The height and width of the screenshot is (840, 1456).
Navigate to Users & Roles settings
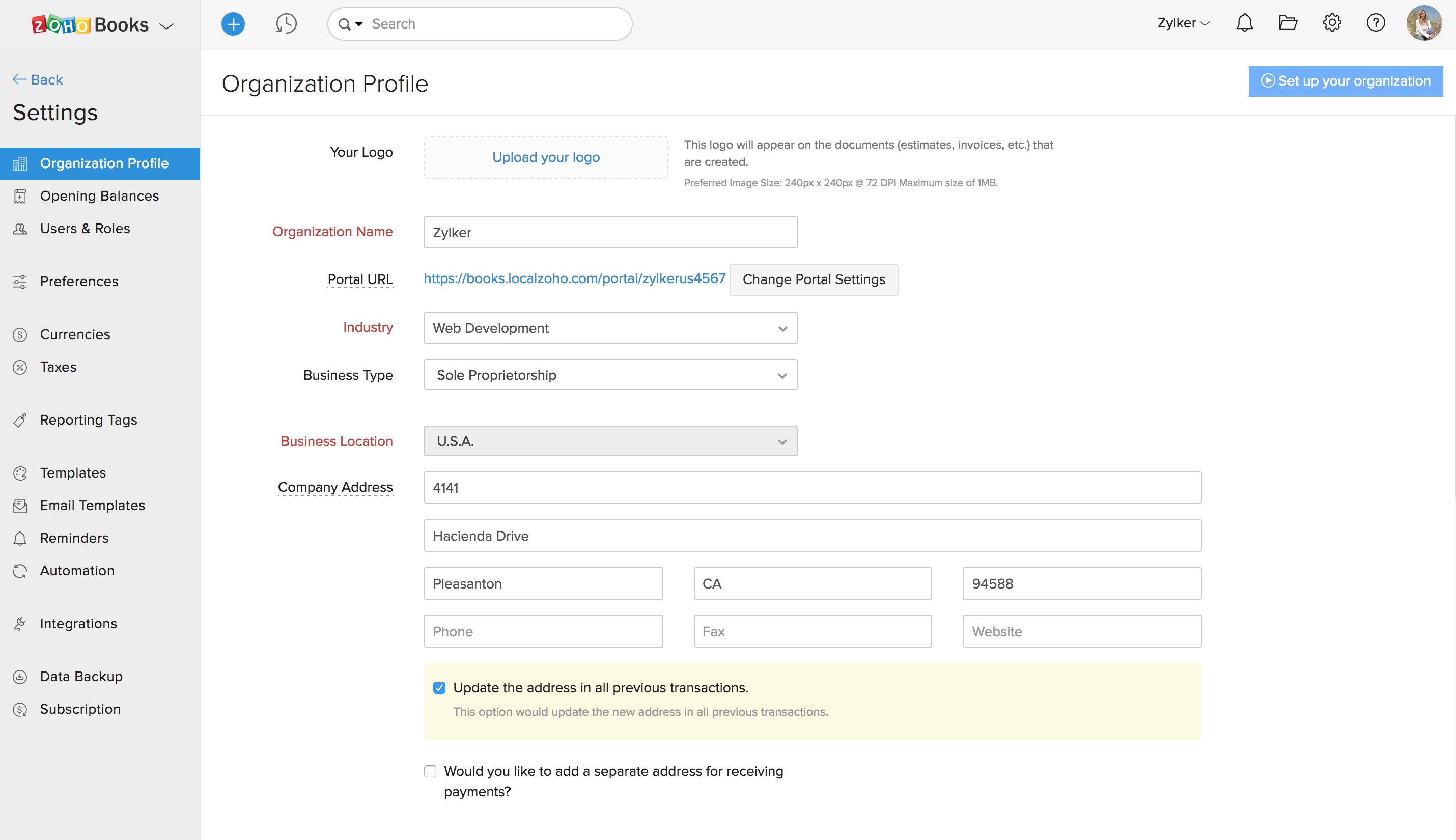coord(85,228)
